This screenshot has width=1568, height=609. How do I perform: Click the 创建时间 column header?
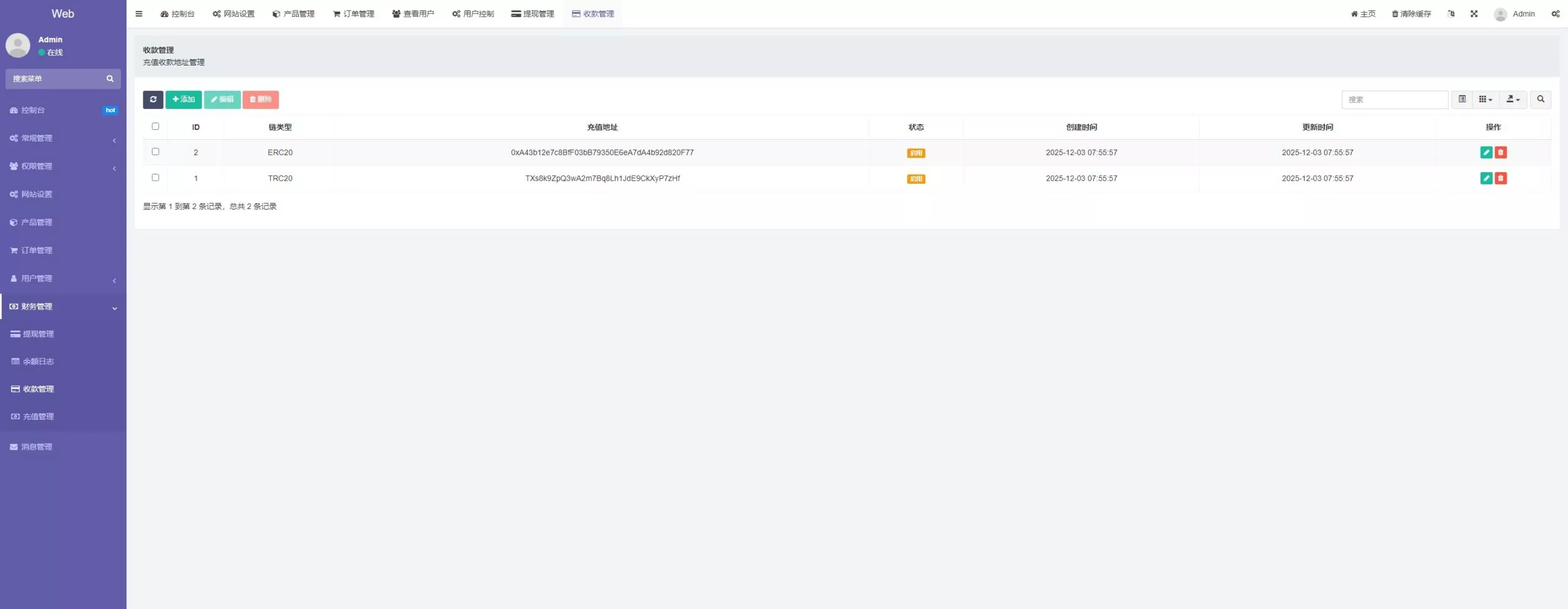coord(1081,127)
